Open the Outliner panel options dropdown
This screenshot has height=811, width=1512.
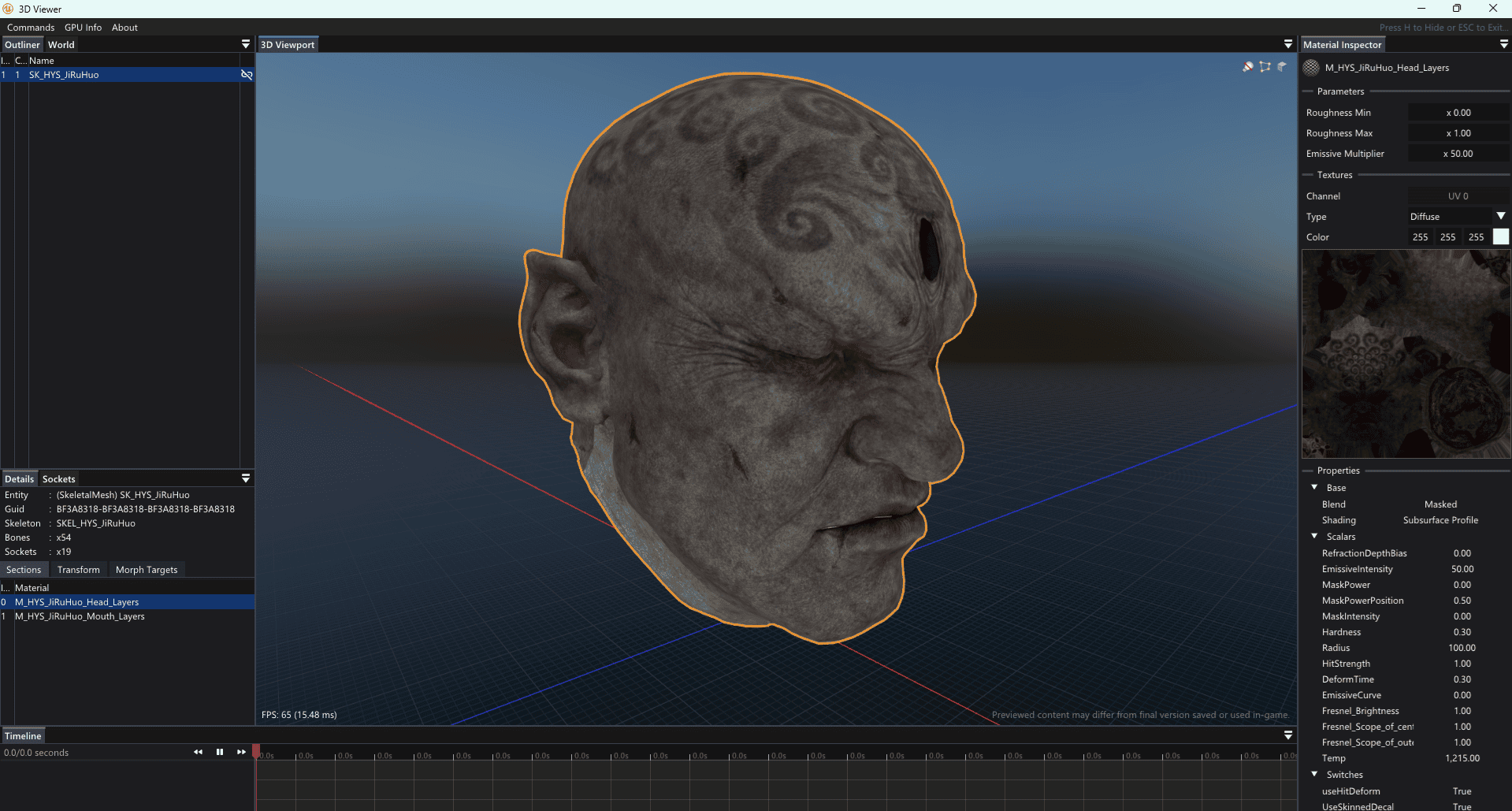click(x=246, y=44)
